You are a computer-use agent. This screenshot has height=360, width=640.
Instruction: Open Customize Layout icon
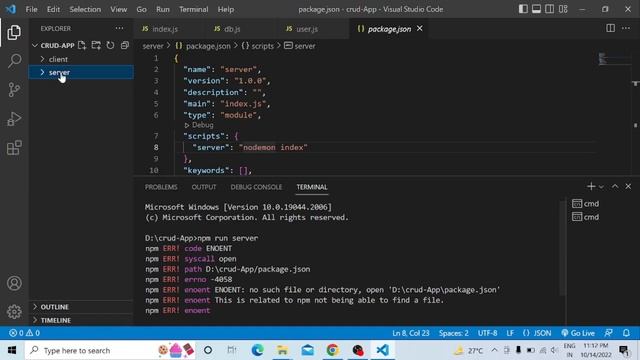[563, 9]
